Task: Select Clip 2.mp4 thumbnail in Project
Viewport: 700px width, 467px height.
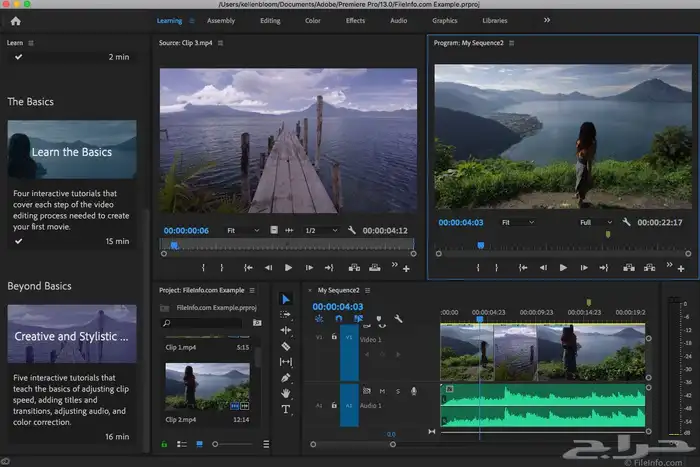Action: (208, 387)
